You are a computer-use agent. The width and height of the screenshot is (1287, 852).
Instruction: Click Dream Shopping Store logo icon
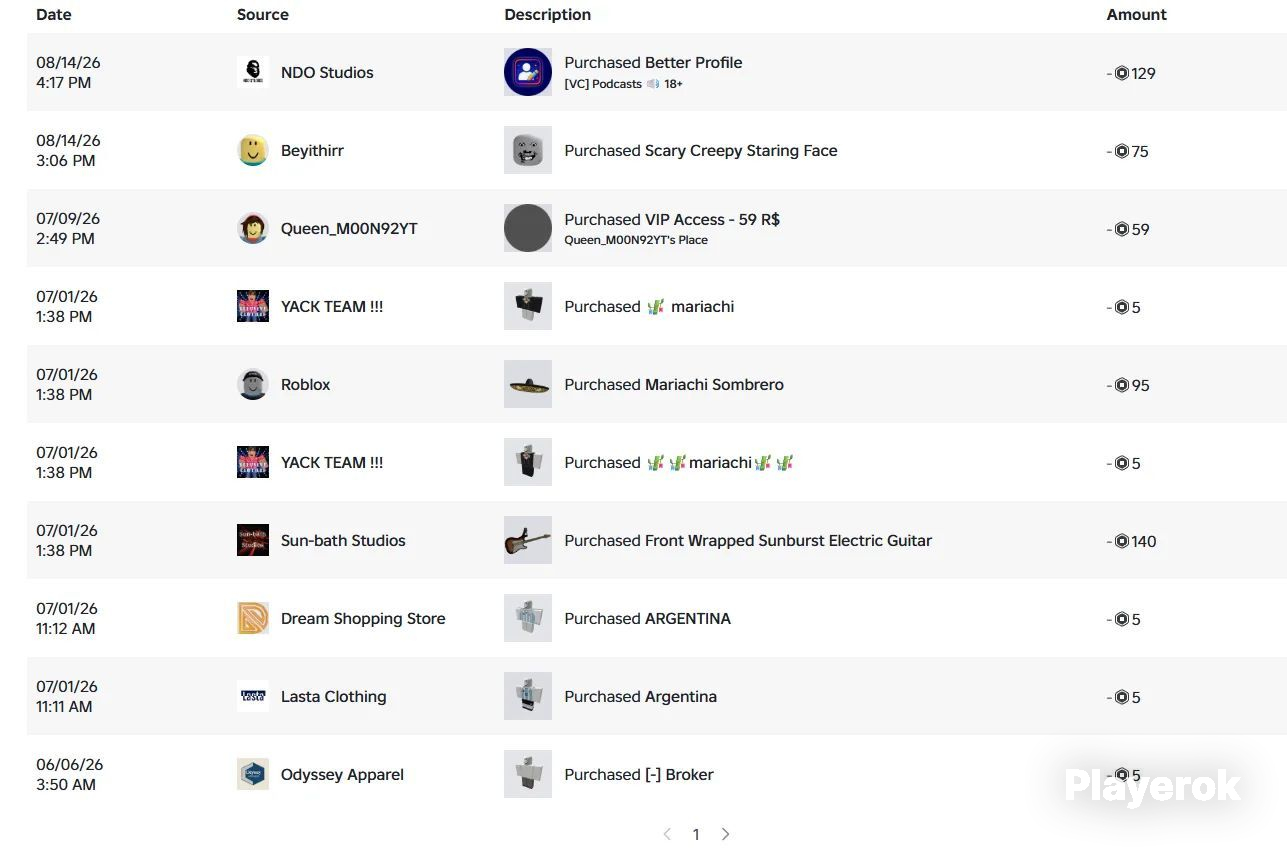[x=253, y=618]
